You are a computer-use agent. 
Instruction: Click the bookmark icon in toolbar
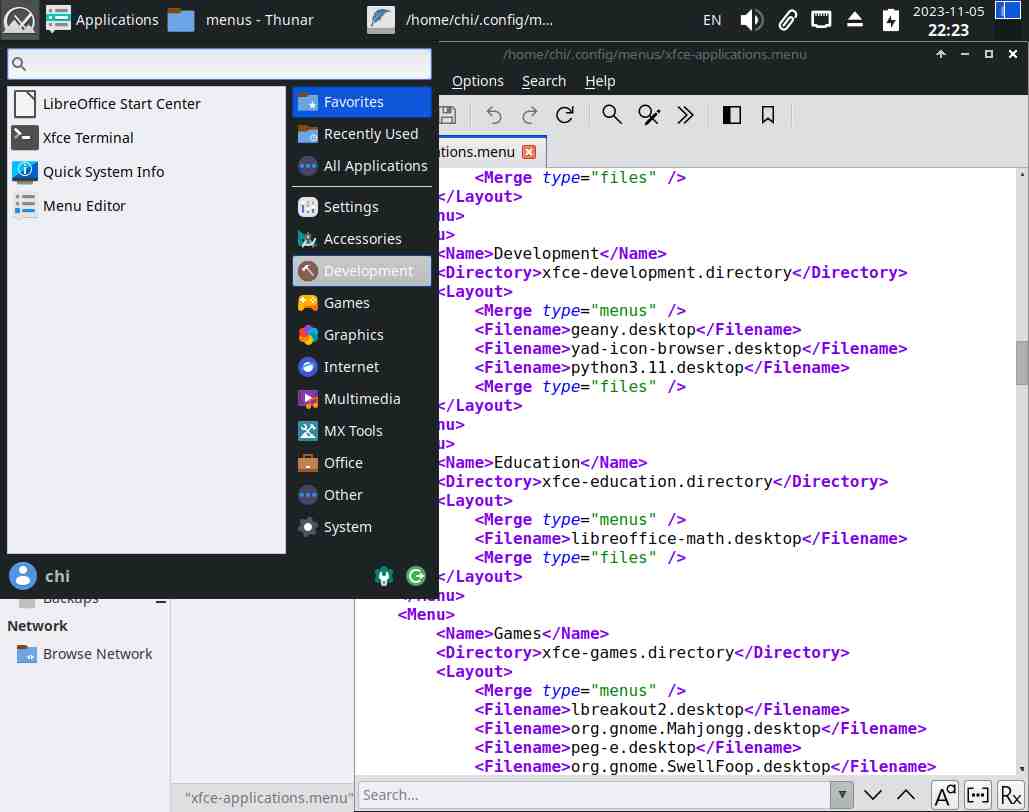tap(768, 115)
